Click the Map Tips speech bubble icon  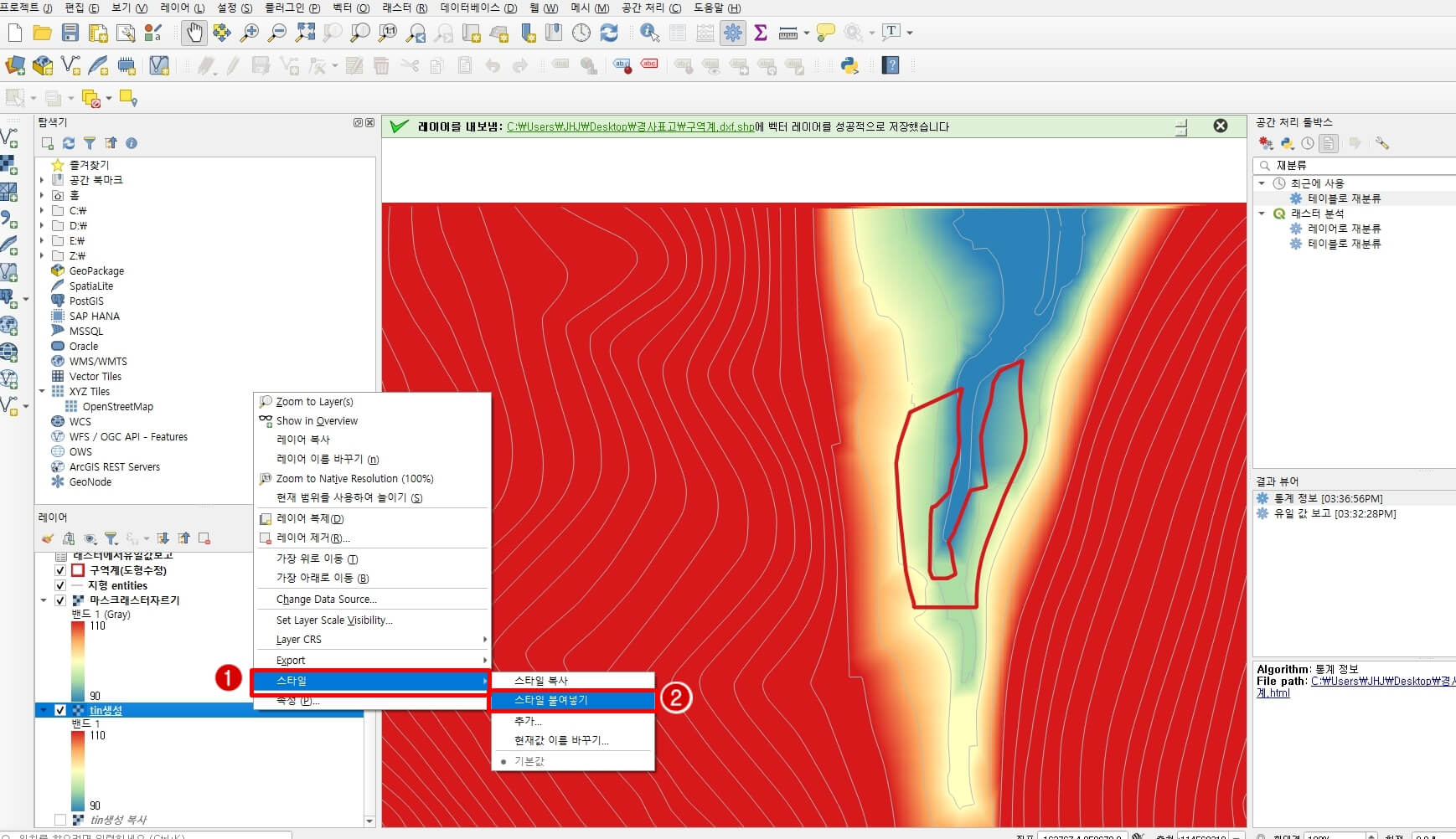(826, 33)
